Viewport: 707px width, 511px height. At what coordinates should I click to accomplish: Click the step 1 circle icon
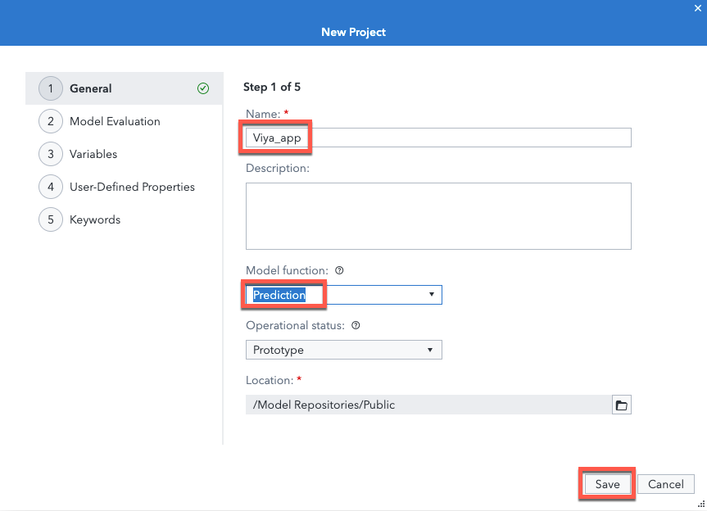(50, 89)
